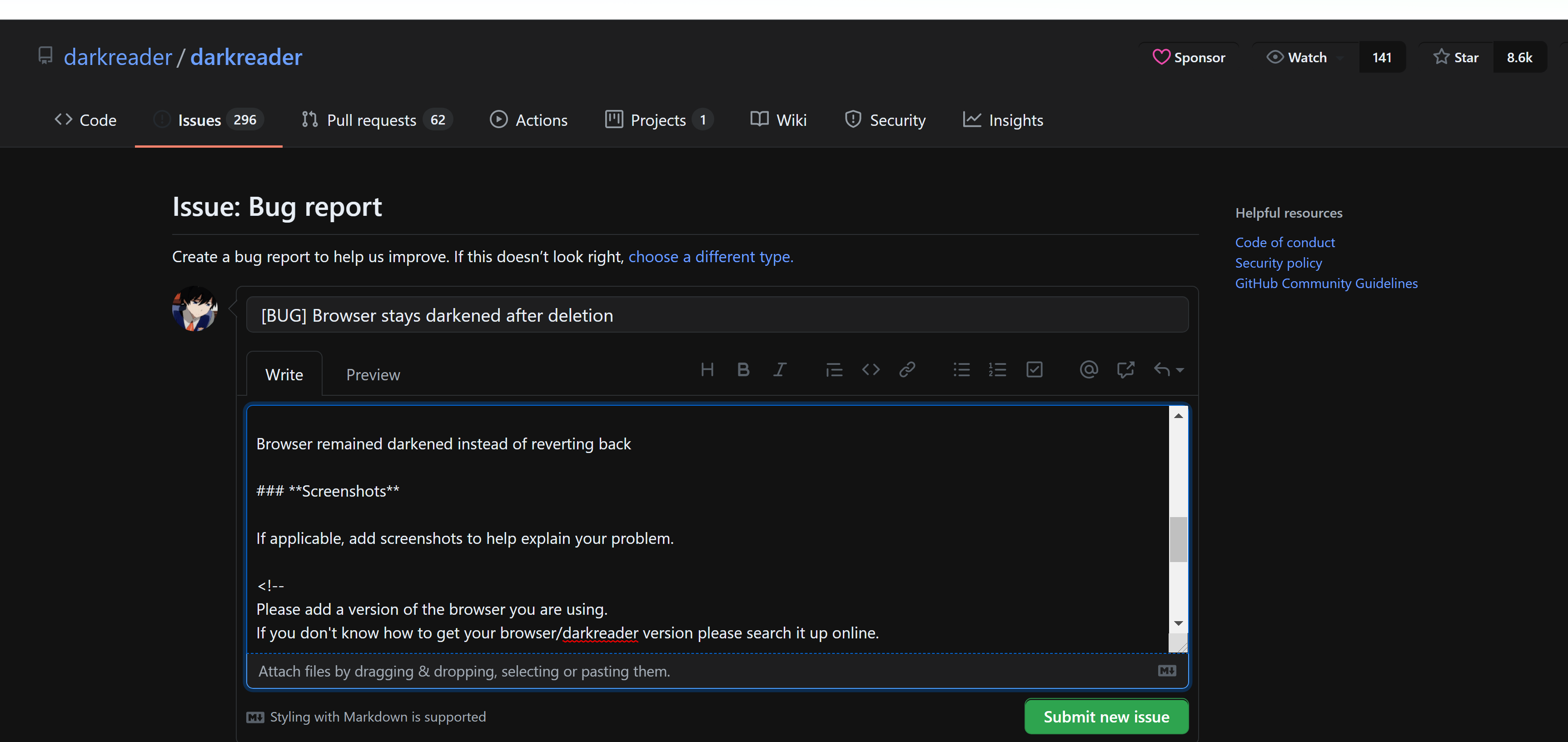Click the text area scrollbar down arrow
This screenshot has width=1568, height=742.
pos(1178,622)
